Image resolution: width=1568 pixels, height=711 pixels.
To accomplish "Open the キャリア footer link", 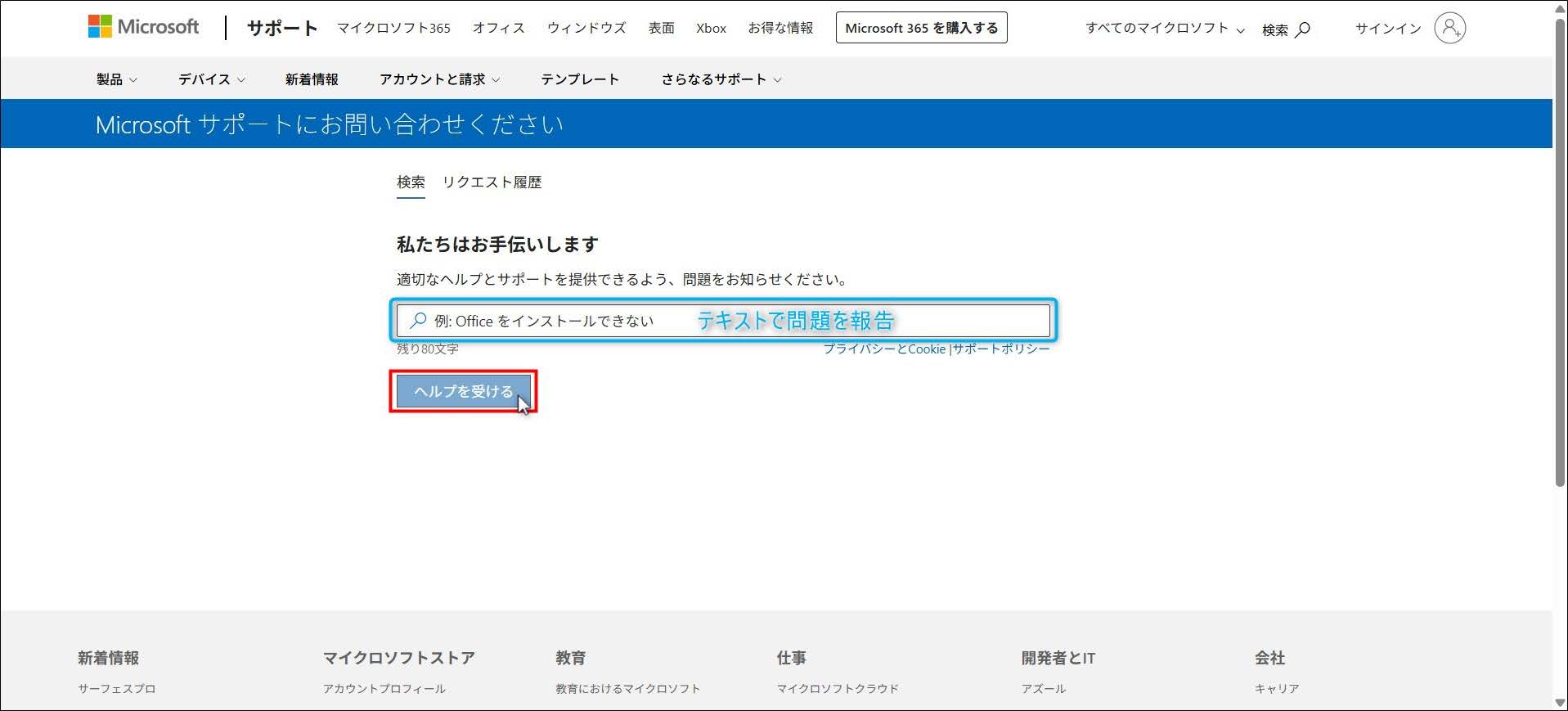I will click(x=1277, y=689).
